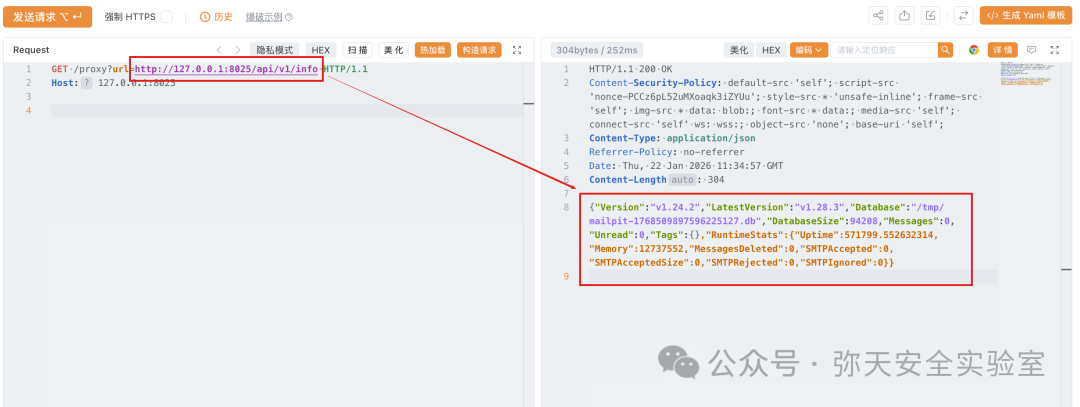This screenshot has height=407, width=1080.
Task: Toggle HEX view in response panel
Action: click(771, 50)
